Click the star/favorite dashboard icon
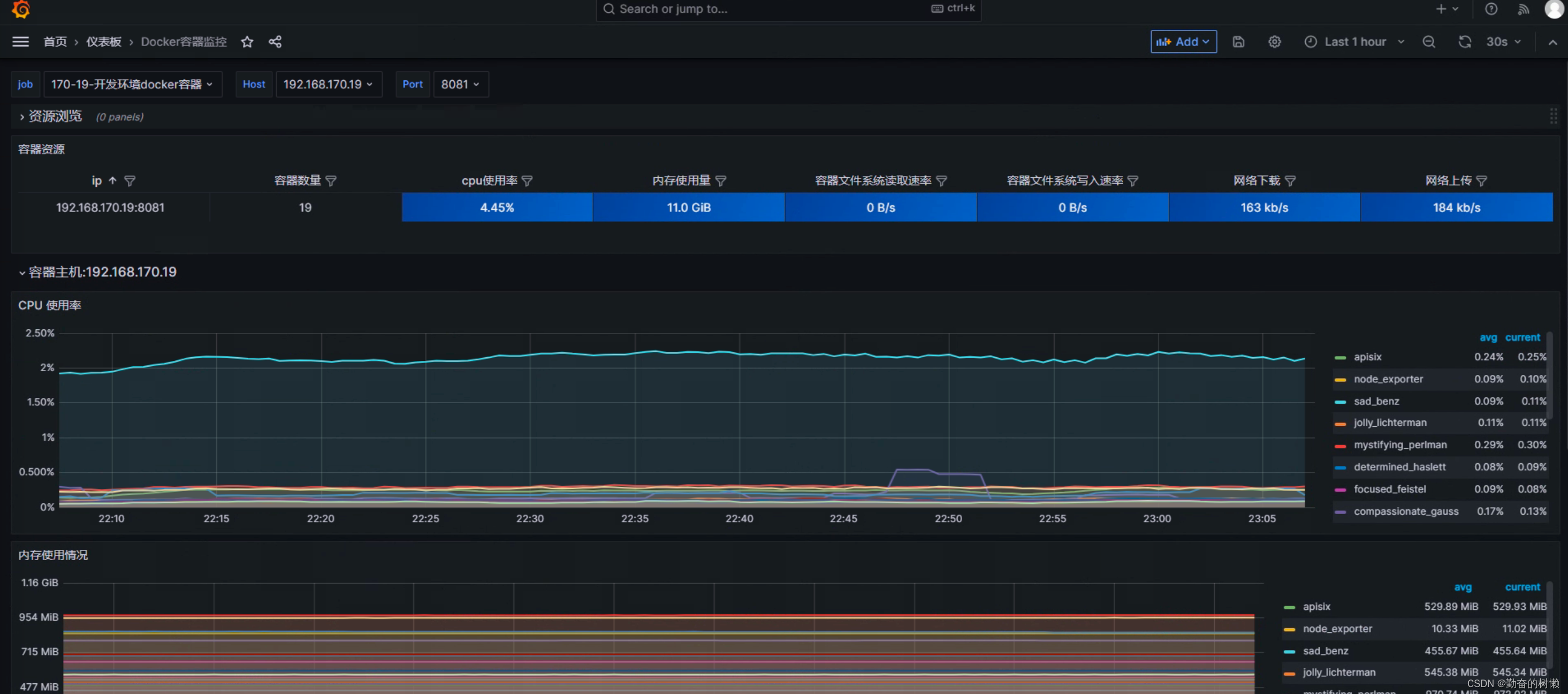Image resolution: width=1568 pixels, height=694 pixels. pyautogui.click(x=247, y=41)
